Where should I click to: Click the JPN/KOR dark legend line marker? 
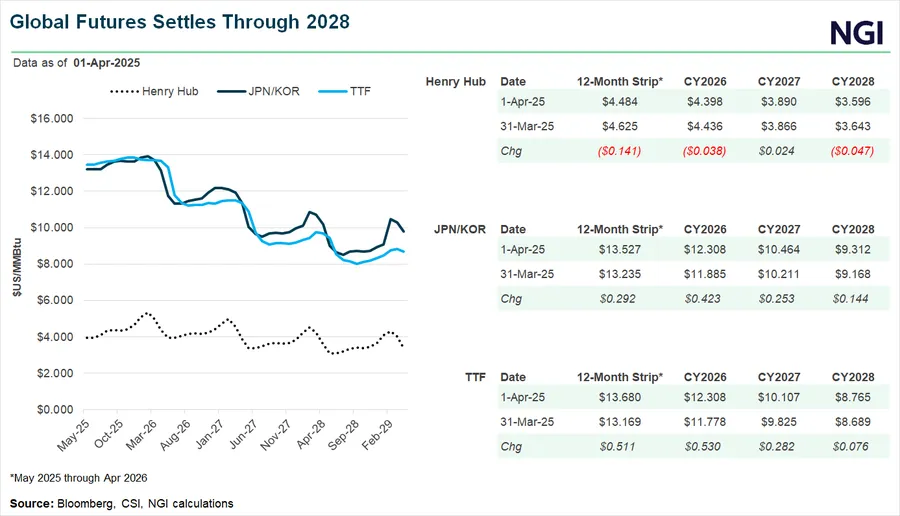tap(231, 91)
